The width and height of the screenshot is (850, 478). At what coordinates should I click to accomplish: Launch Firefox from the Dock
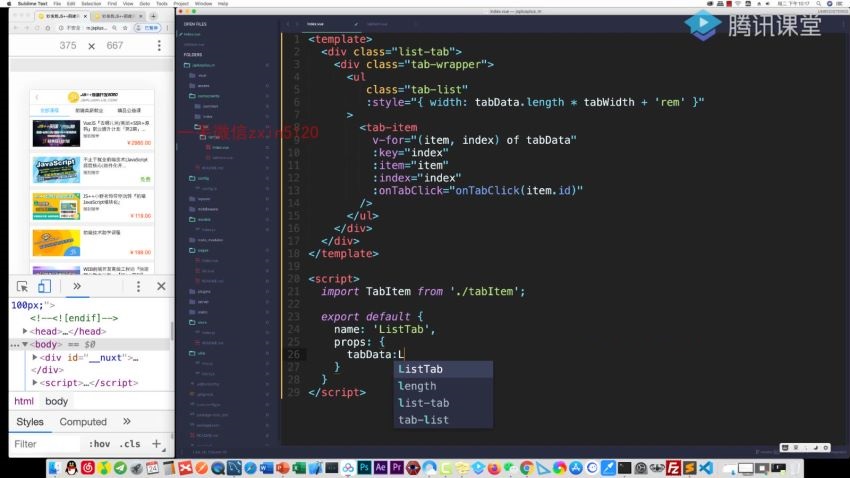494,468
